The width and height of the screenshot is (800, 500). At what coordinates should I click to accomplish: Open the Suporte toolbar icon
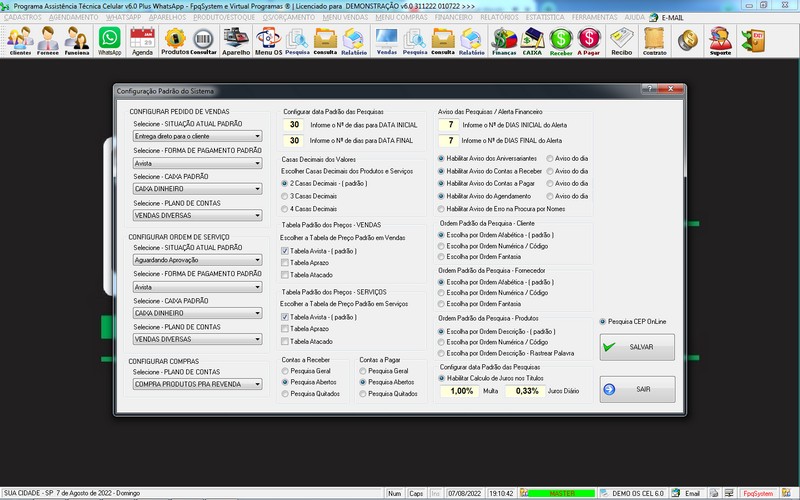pos(720,41)
